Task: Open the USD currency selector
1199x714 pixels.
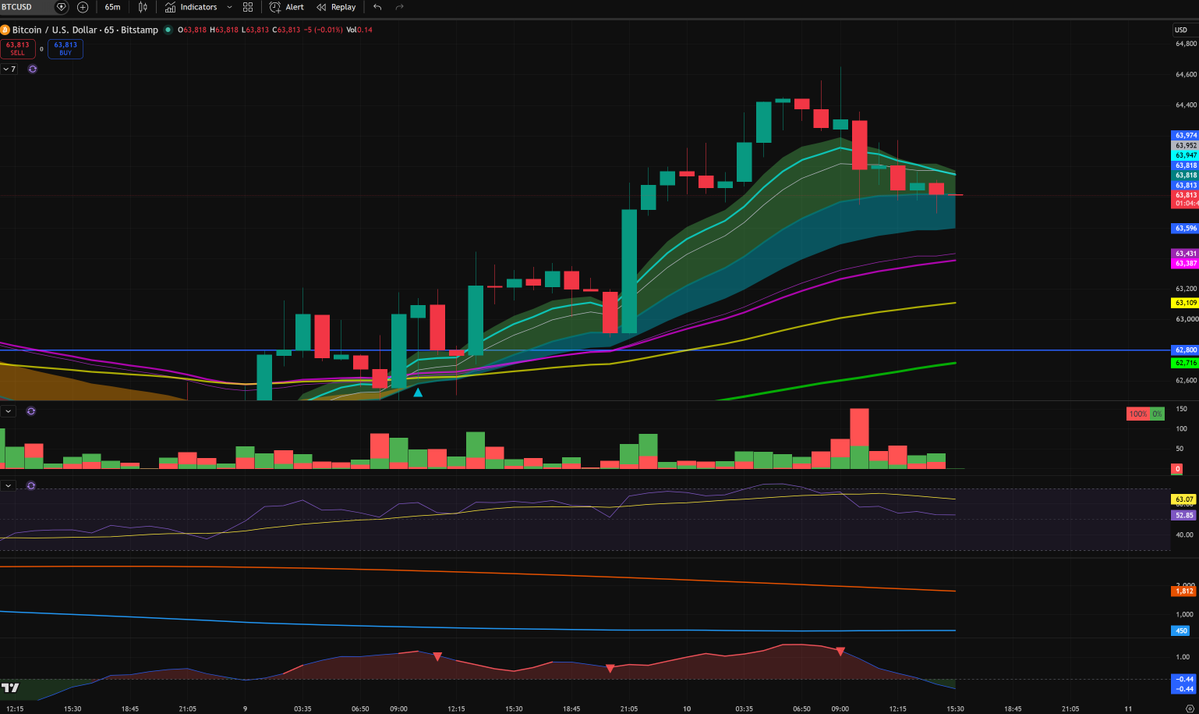Action: 1181,30
